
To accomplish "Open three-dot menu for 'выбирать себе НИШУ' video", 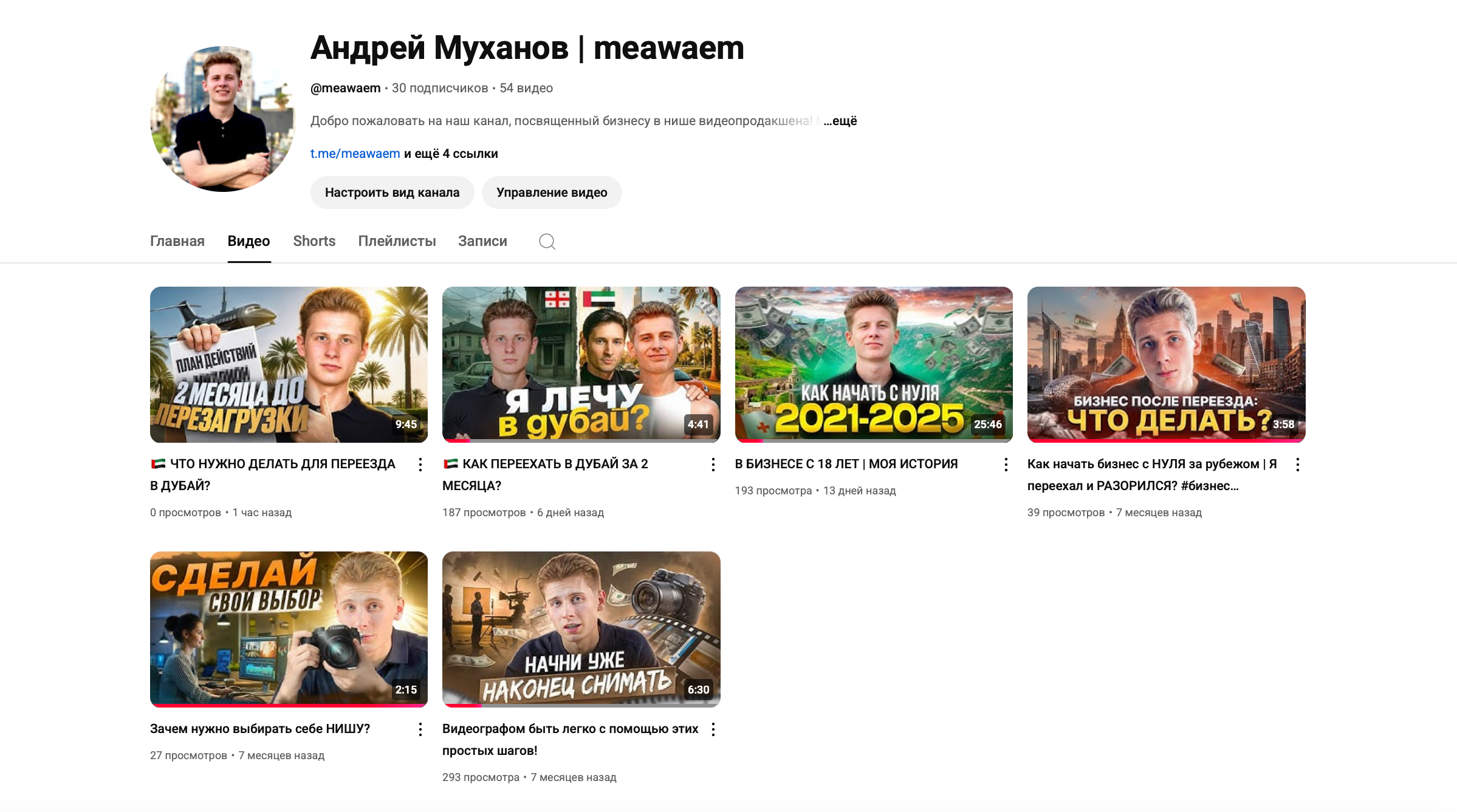I will click(x=420, y=729).
